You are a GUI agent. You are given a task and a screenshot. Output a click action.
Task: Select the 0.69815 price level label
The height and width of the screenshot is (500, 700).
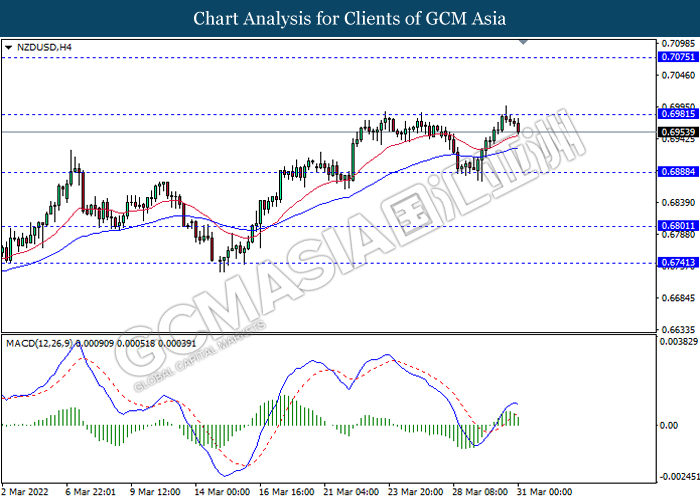pyautogui.click(x=678, y=114)
